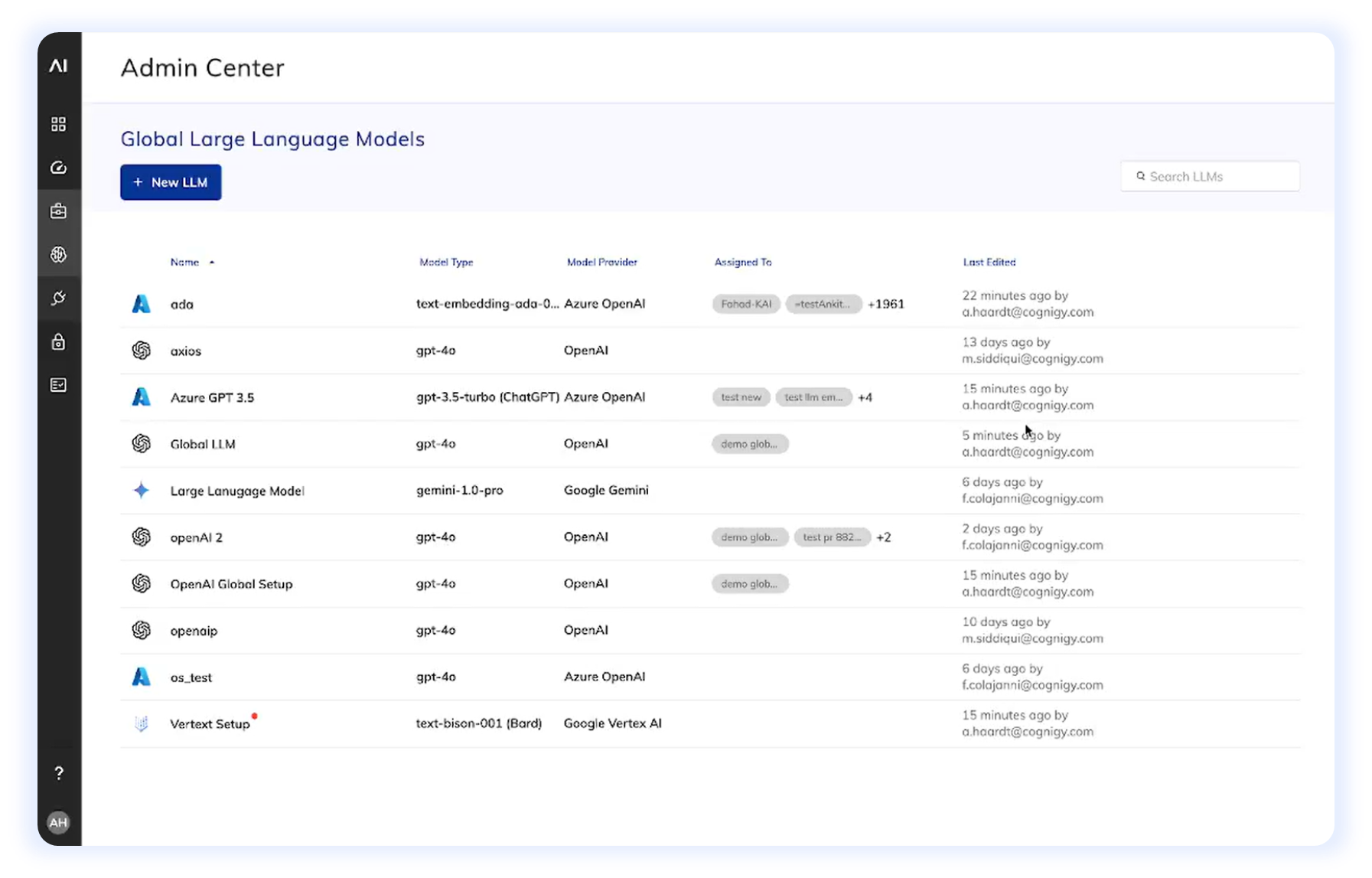Click the Azure icon in os_test row
Viewport: 1372px width, 878px height.
(x=141, y=677)
